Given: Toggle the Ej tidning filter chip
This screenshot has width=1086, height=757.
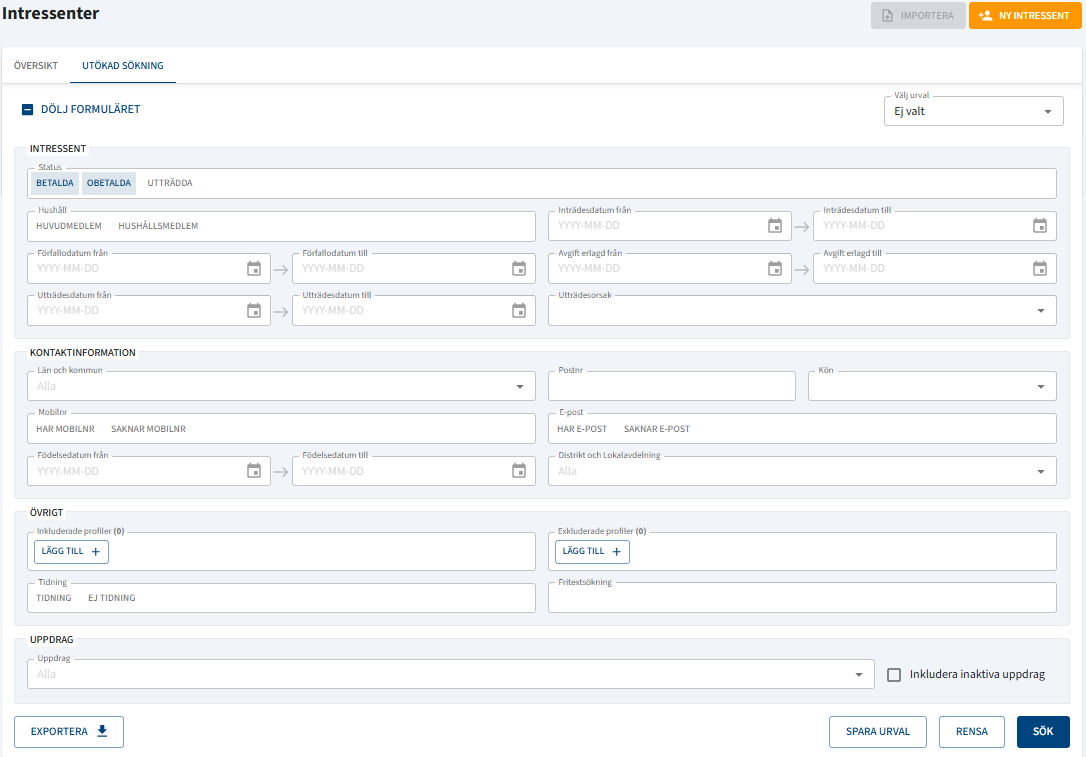Looking at the screenshot, I should [112, 598].
